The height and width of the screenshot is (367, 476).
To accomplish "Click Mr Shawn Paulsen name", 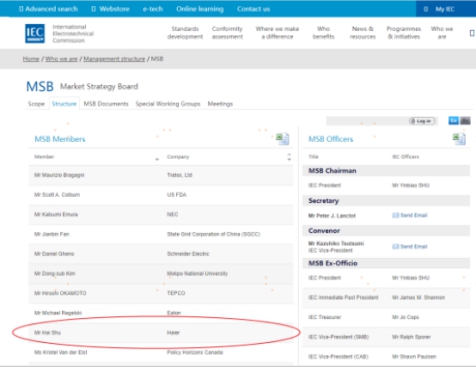I will (x=414, y=356).
